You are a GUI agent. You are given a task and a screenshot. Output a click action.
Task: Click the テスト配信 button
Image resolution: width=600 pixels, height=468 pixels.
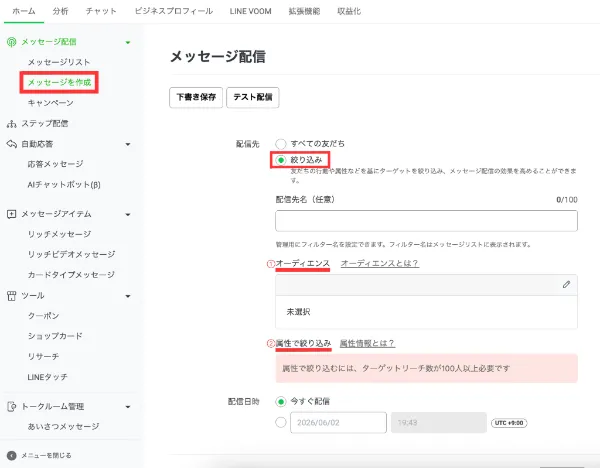point(253,98)
